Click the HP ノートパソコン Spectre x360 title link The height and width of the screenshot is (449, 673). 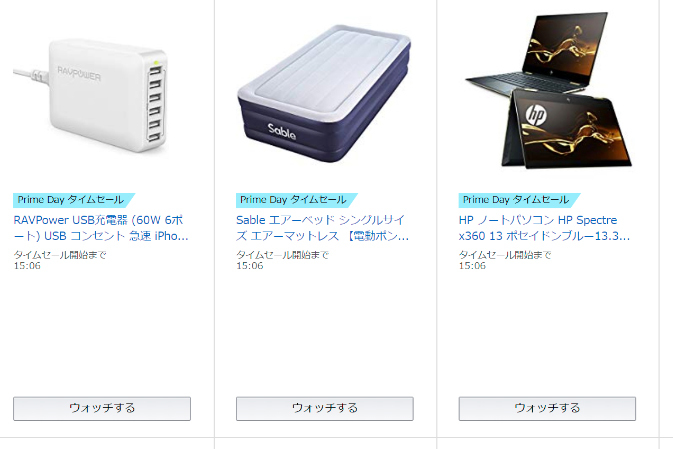(x=544, y=228)
